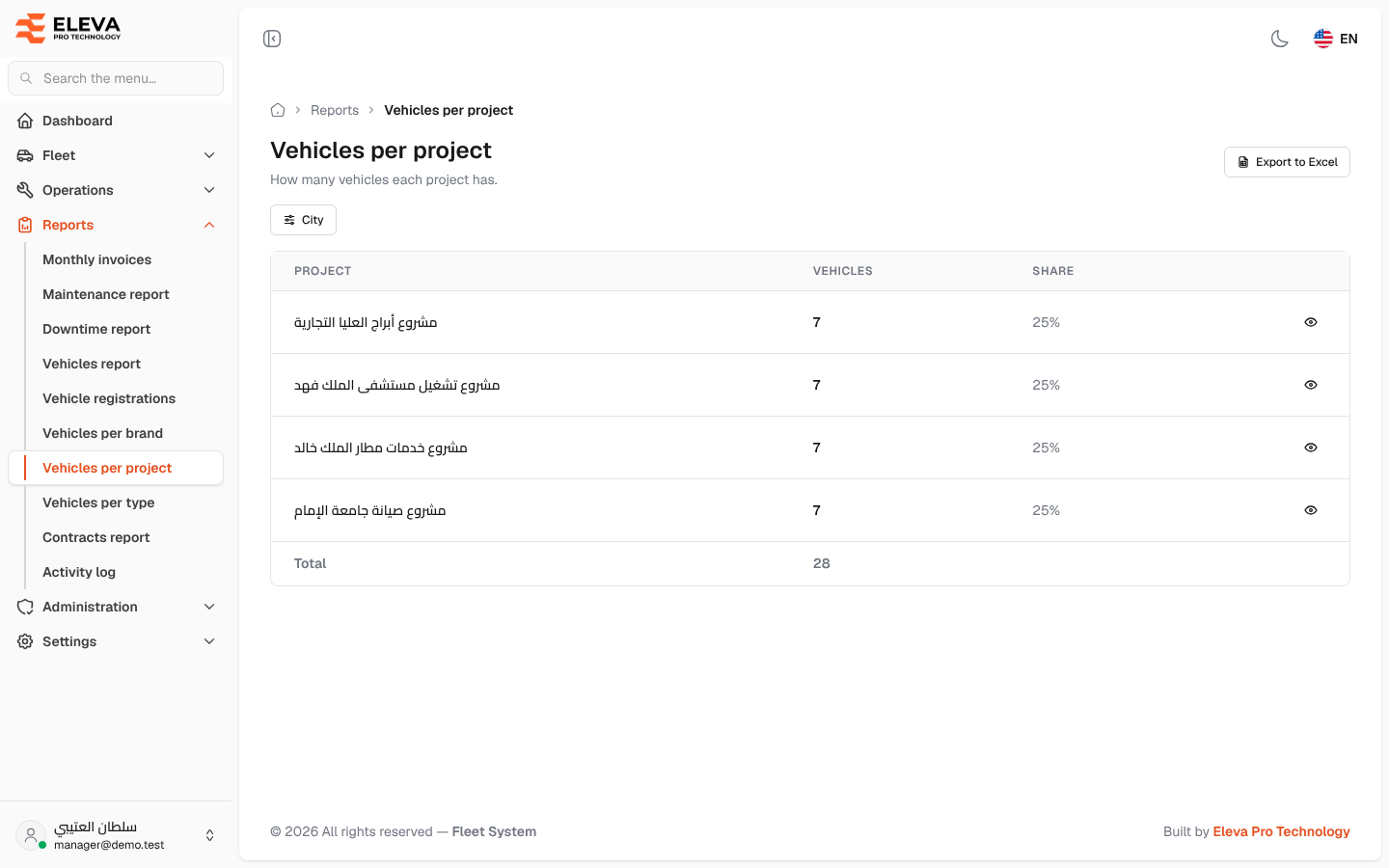Open user account switcher arrows
The height and width of the screenshot is (868, 1389).
click(x=209, y=835)
